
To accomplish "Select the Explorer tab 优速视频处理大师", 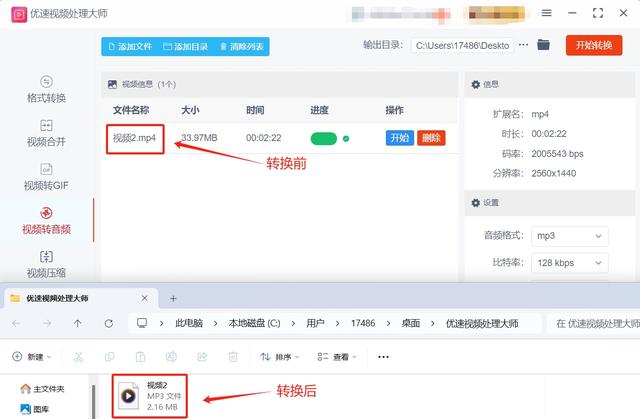I will [81, 298].
